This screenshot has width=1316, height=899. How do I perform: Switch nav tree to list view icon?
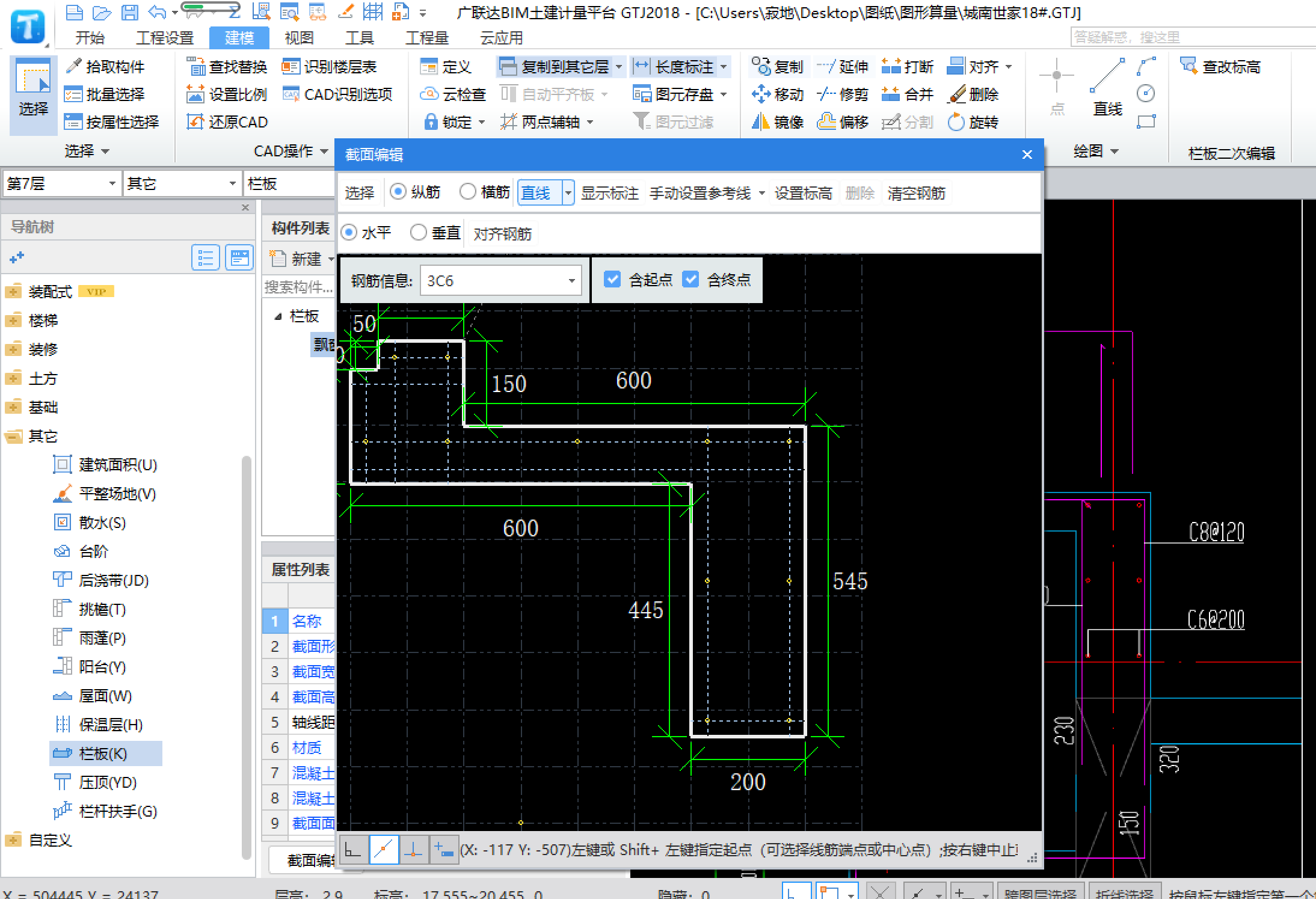[x=206, y=258]
